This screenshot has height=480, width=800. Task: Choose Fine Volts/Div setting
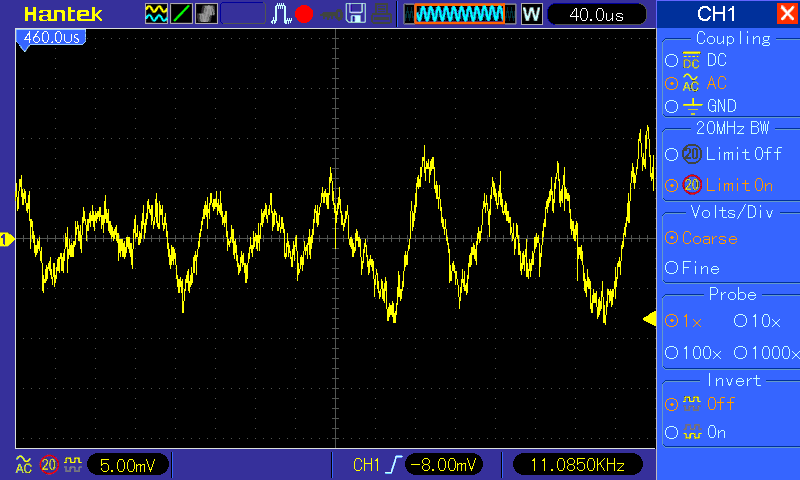click(x=671, y=268)
